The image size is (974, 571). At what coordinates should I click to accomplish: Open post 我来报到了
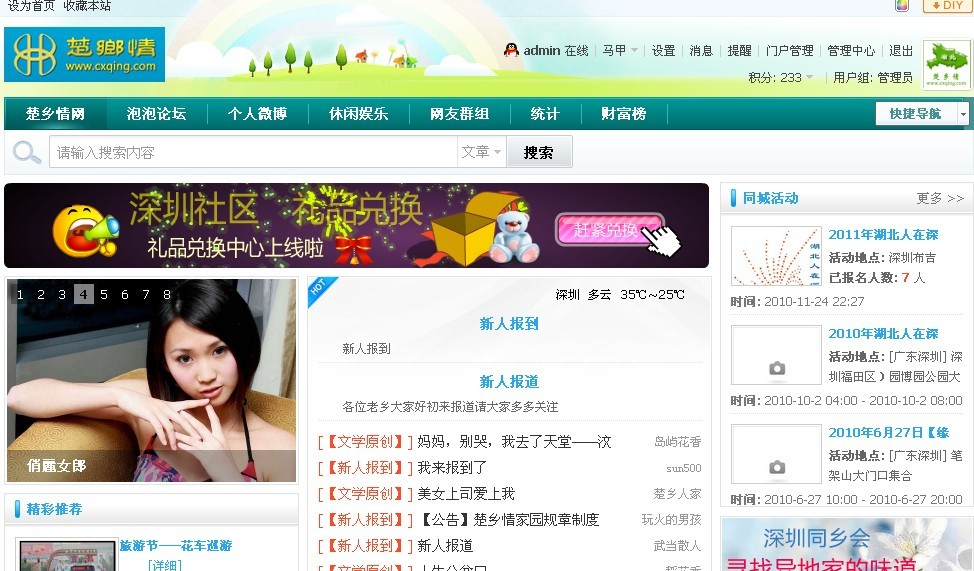tap(452, 467)
